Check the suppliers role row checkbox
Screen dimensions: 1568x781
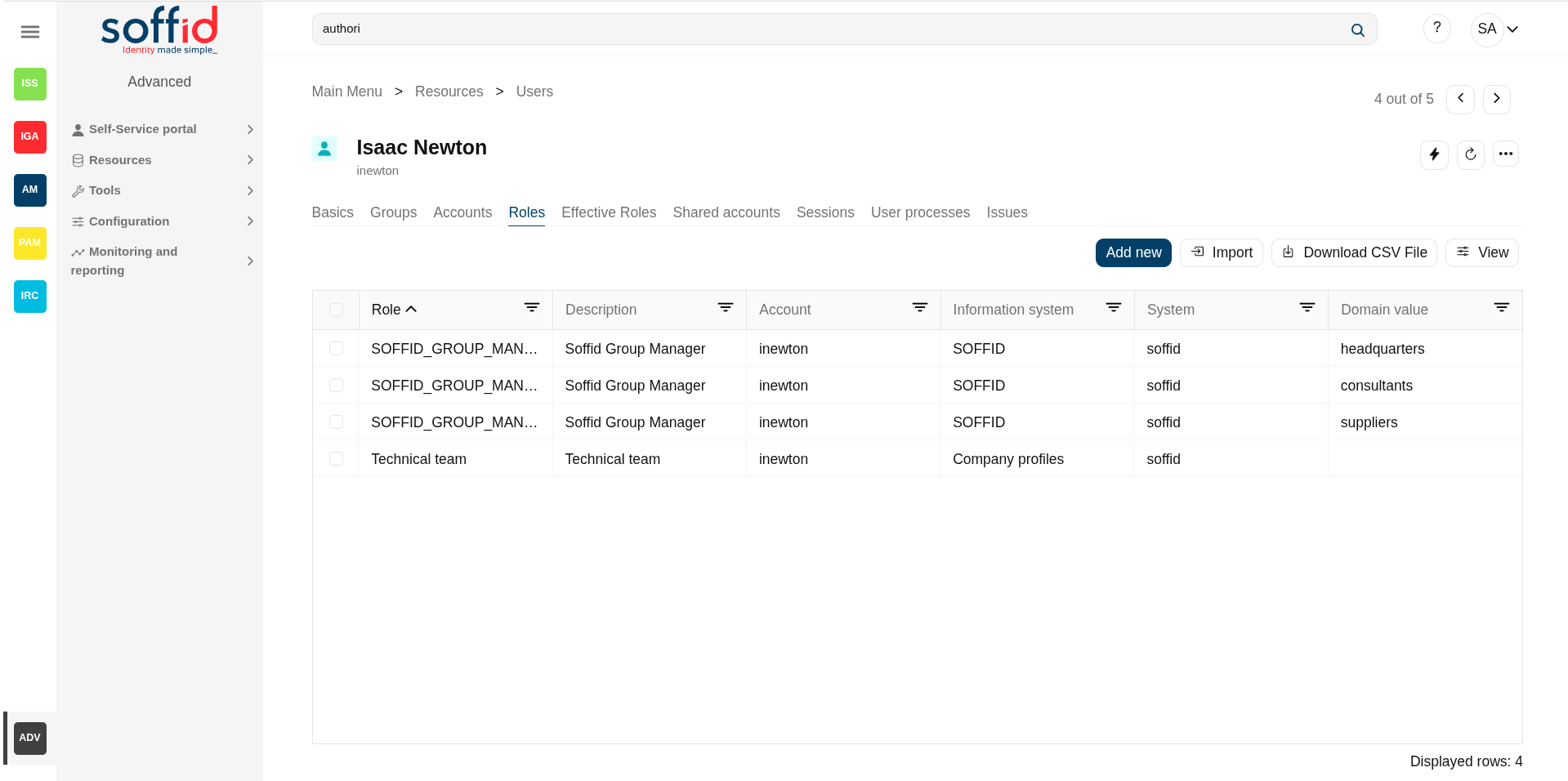336,422
